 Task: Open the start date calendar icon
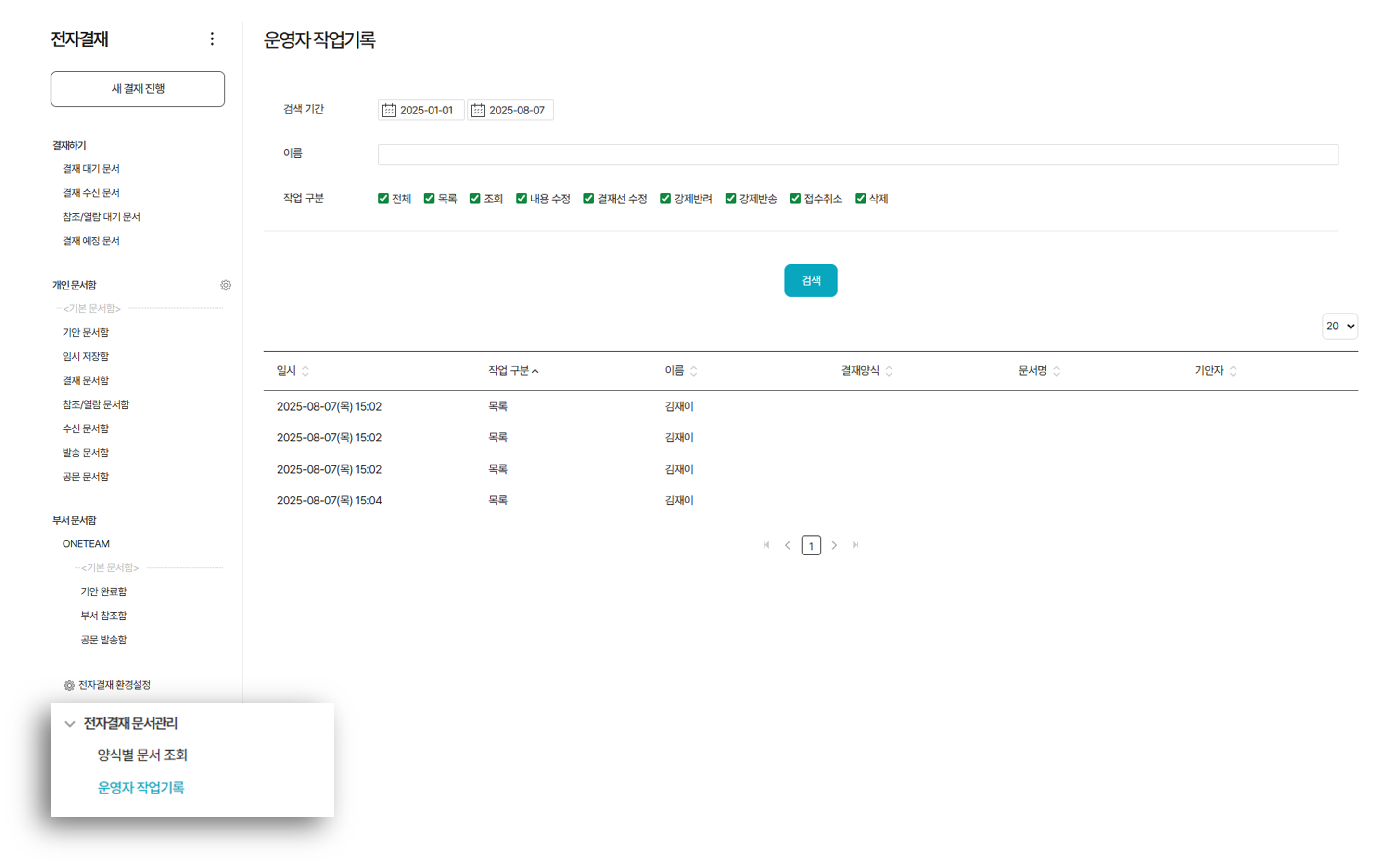[x=389, y=110]
